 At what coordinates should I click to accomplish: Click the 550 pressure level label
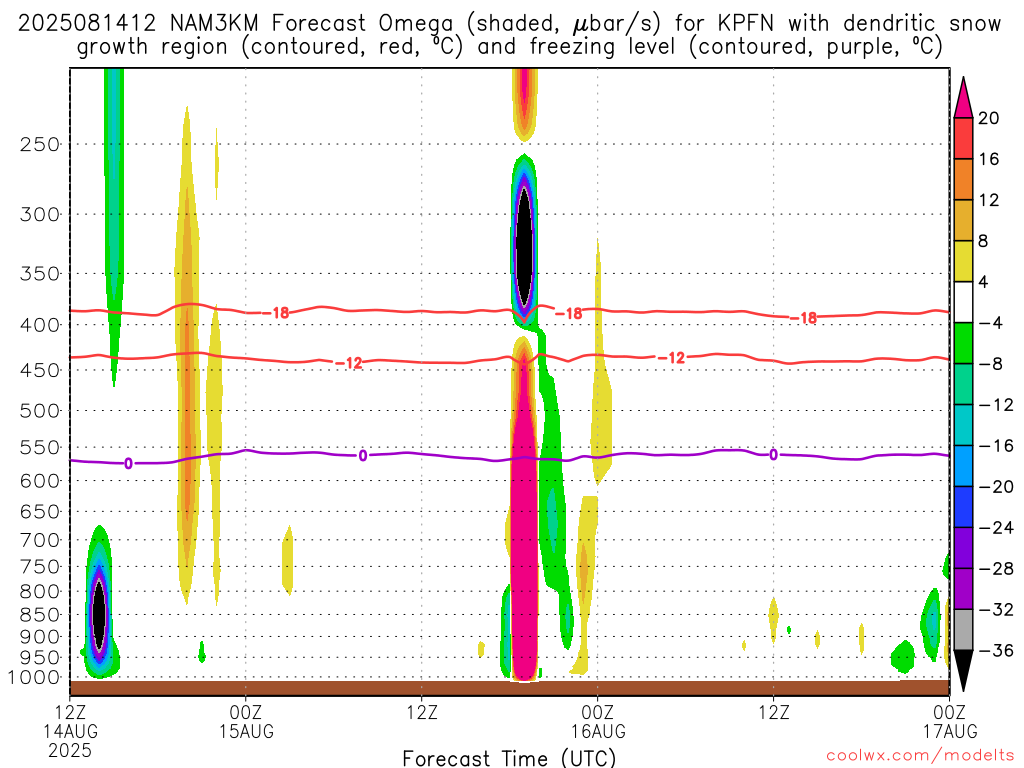pyautogui.click(x=40, y=447)
